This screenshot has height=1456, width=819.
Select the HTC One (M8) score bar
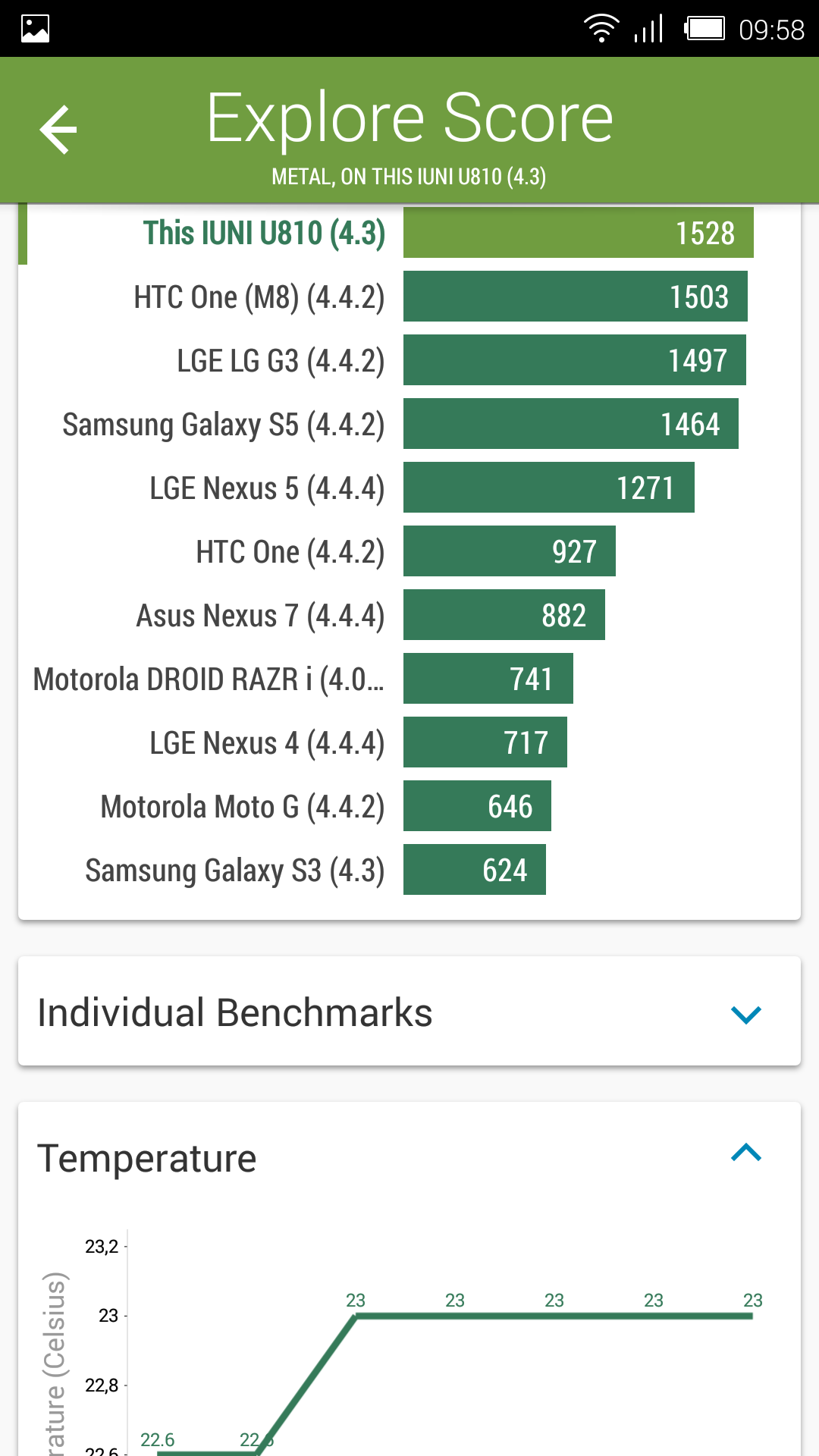point(575,297)
